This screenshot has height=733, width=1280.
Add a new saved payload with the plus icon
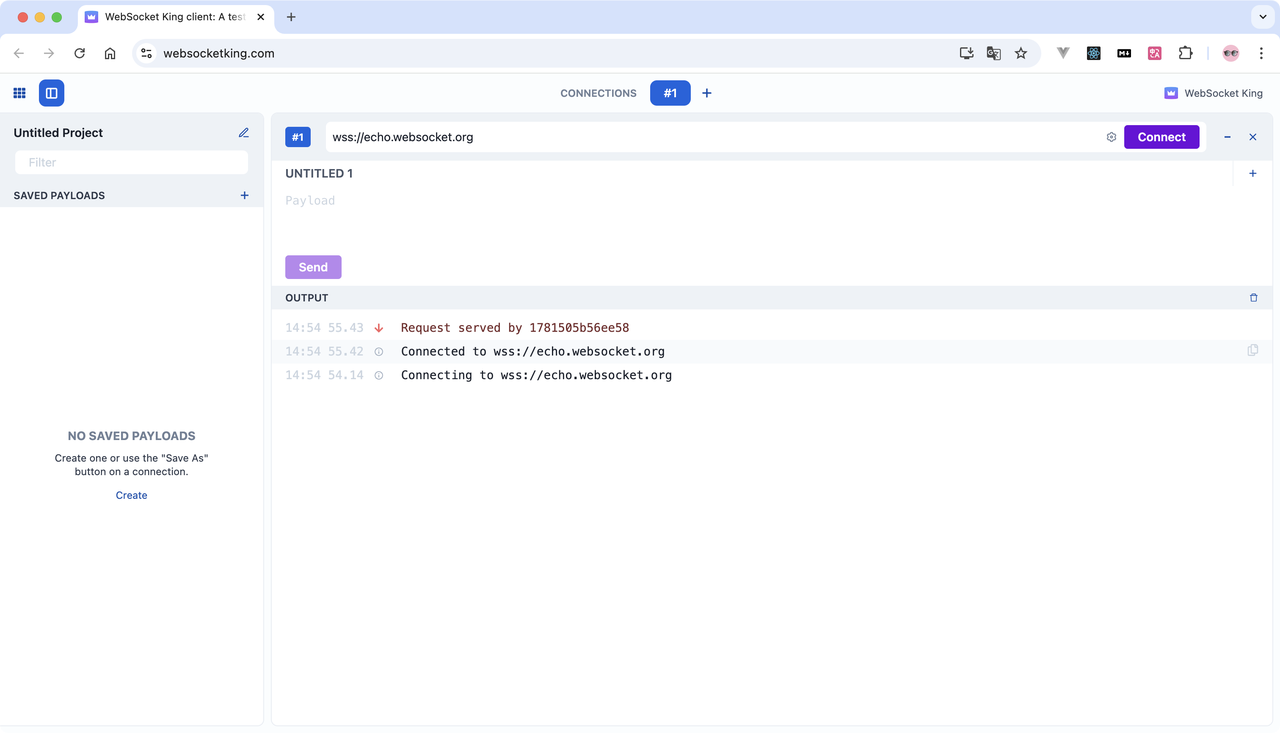click(244, 195)
